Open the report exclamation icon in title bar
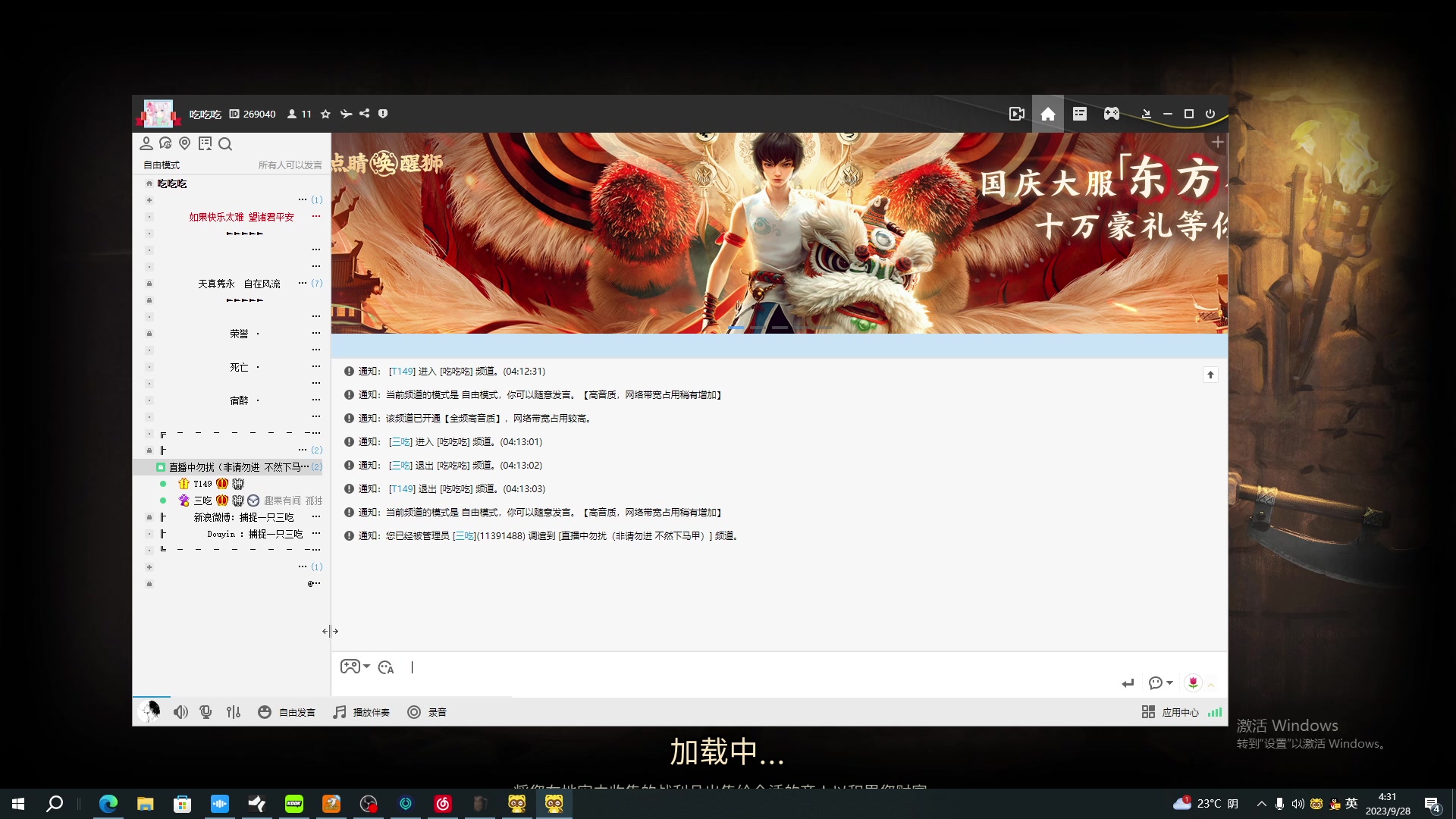The image size is (1456, 819). 383,114
